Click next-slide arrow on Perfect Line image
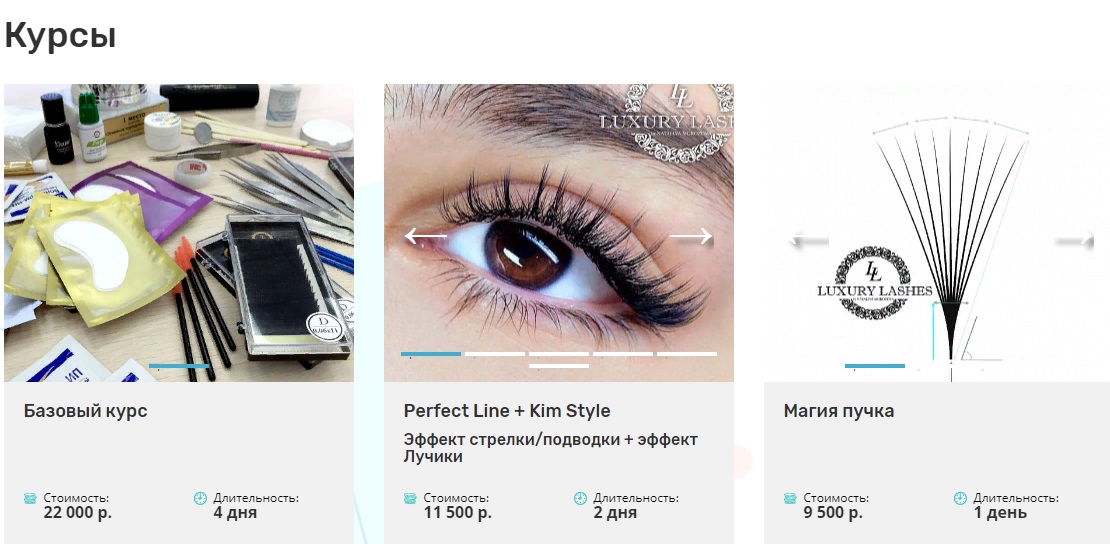This screenshot has height=544, width=1110. tap(691, 237)
